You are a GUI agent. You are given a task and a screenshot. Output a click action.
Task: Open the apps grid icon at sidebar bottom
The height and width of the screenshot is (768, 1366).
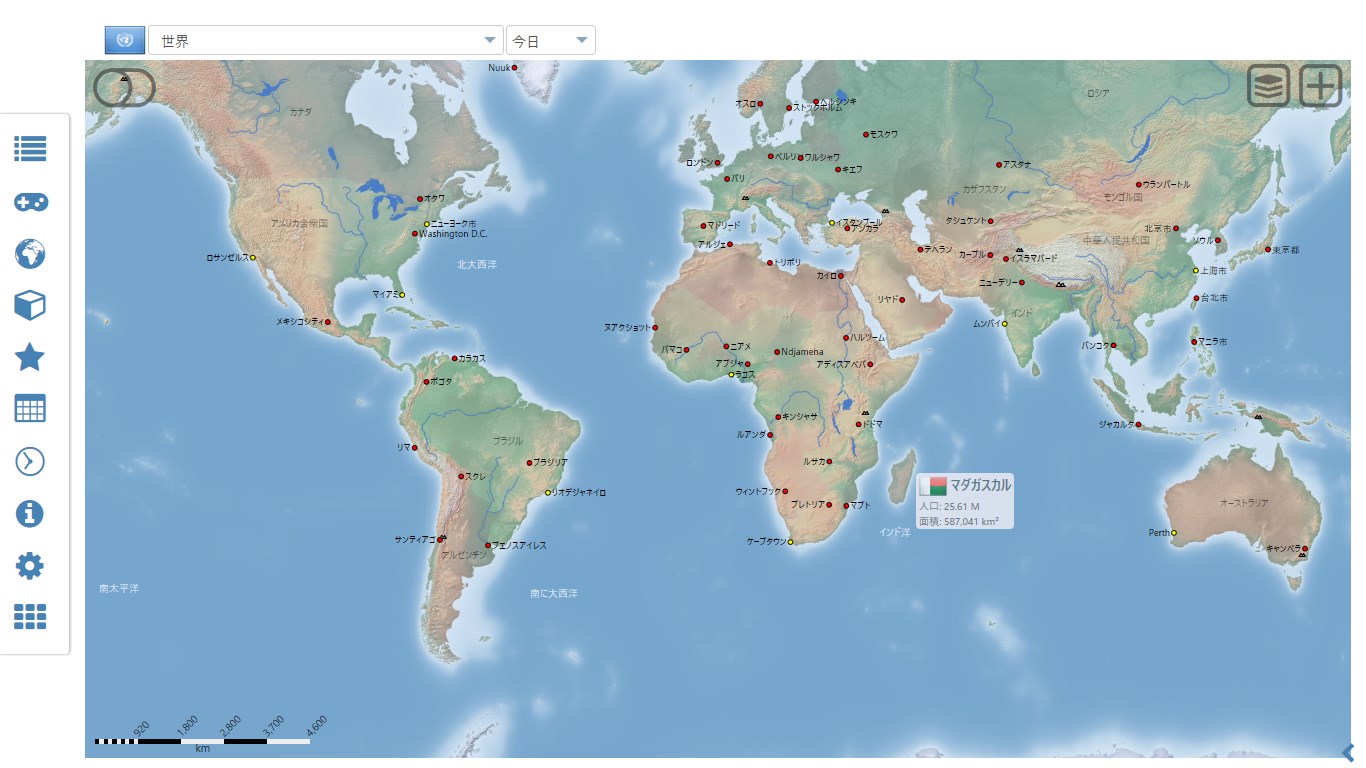pyautogui.click(x=30, y=617)
